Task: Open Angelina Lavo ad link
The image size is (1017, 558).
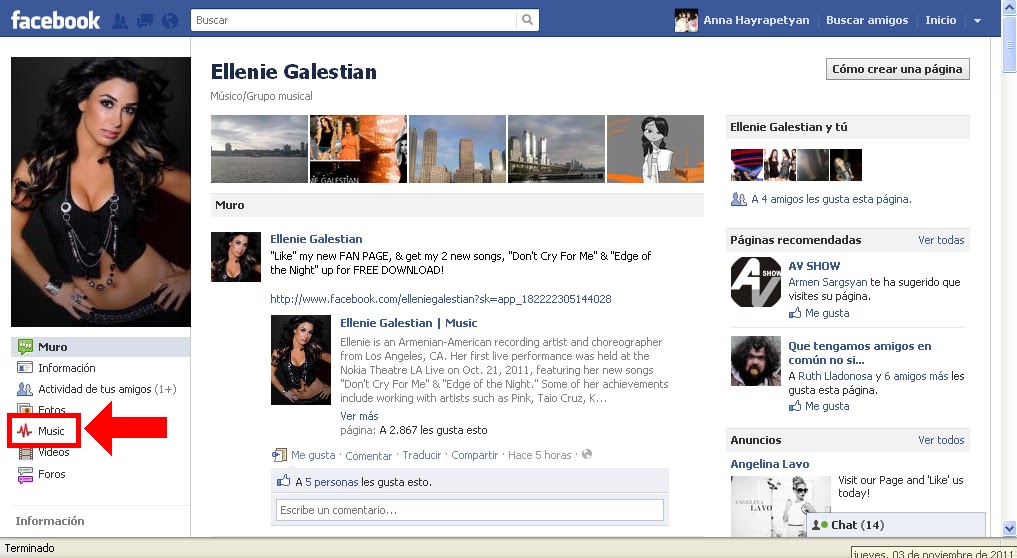Action: tap(770, 464)
